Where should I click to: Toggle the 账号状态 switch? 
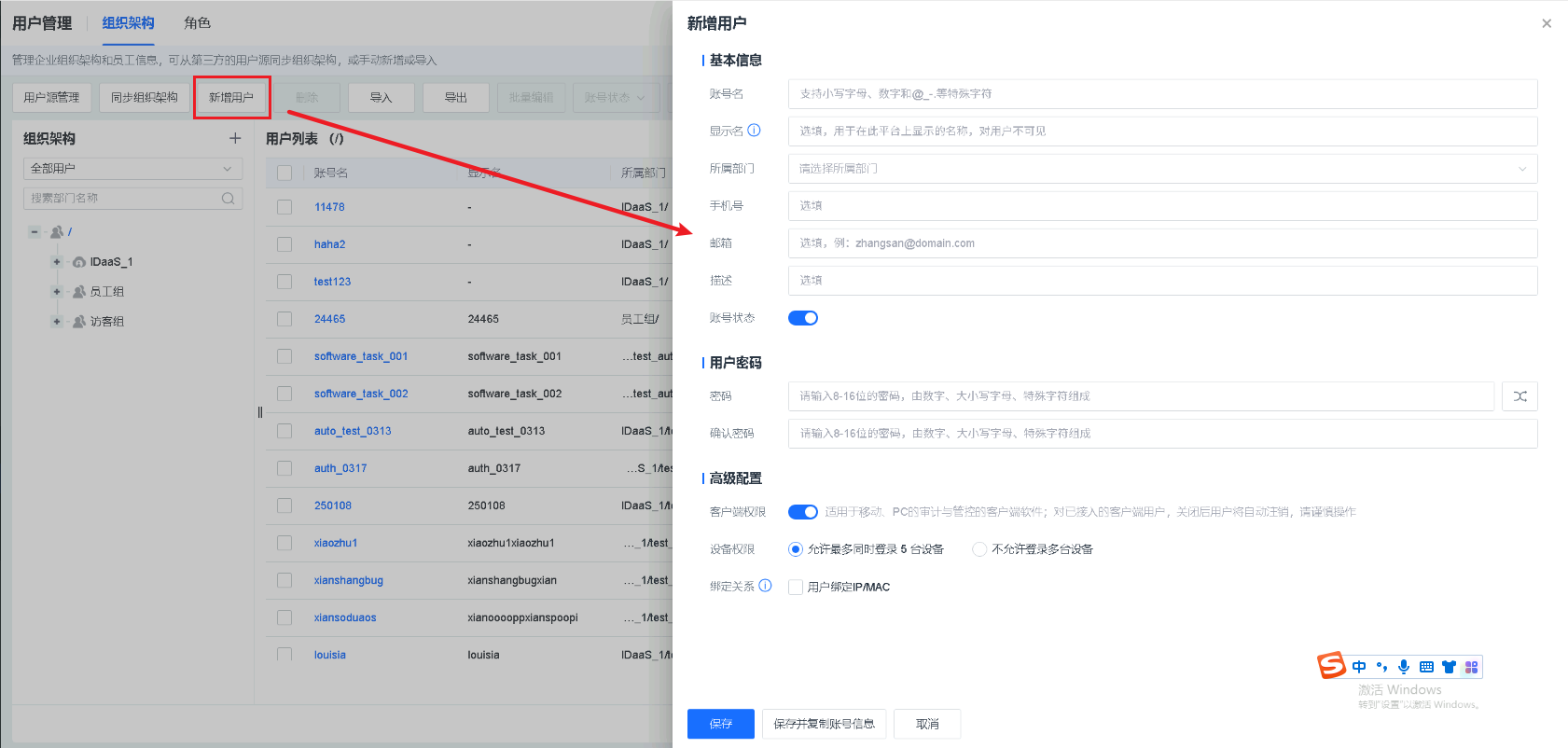[802, 318]
